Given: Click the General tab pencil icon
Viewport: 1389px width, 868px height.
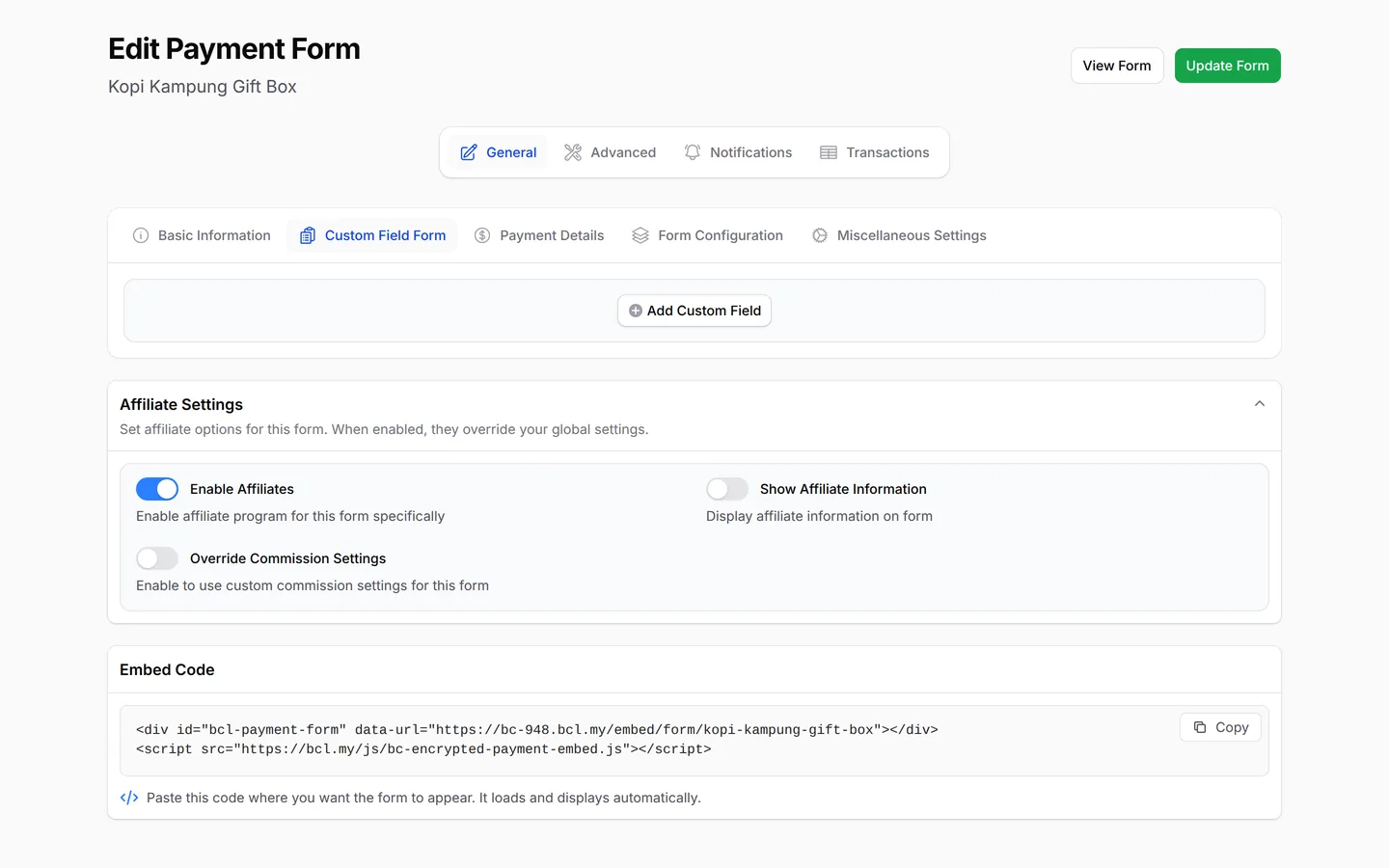Looking at the screenshot, I should click(469, 152).
